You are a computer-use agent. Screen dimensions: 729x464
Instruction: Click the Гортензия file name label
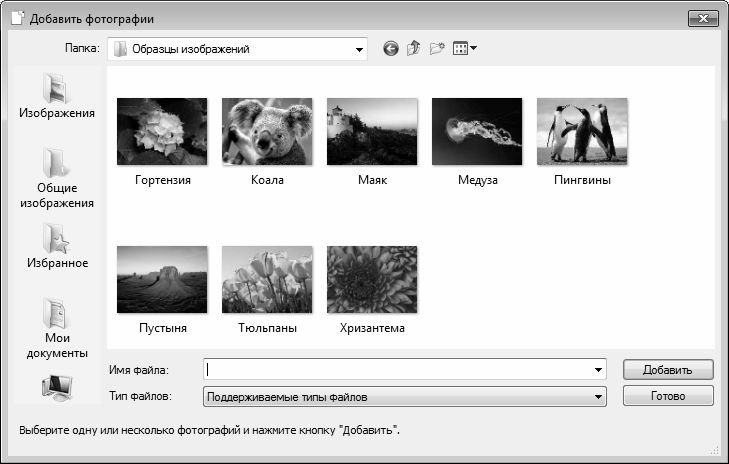tap(163, 180)
